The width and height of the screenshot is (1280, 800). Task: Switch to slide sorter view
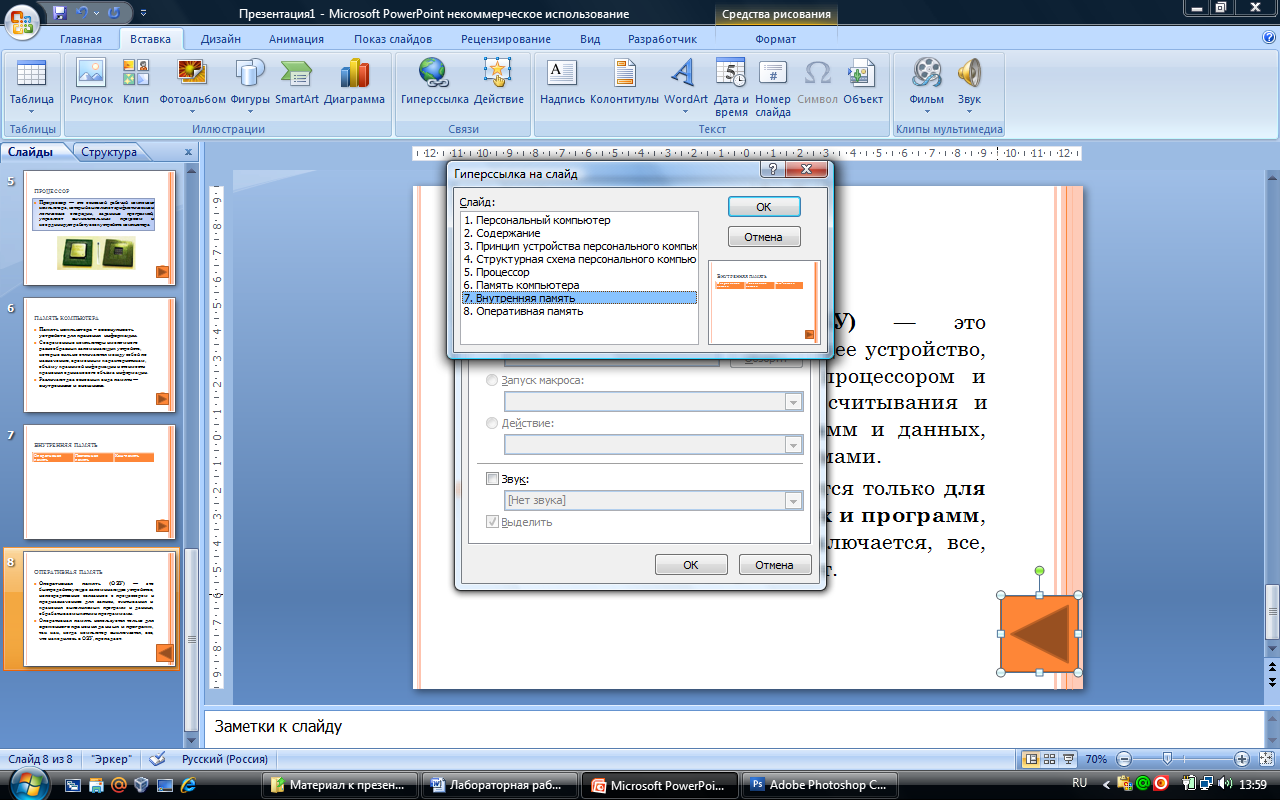tap(1050, 759)
